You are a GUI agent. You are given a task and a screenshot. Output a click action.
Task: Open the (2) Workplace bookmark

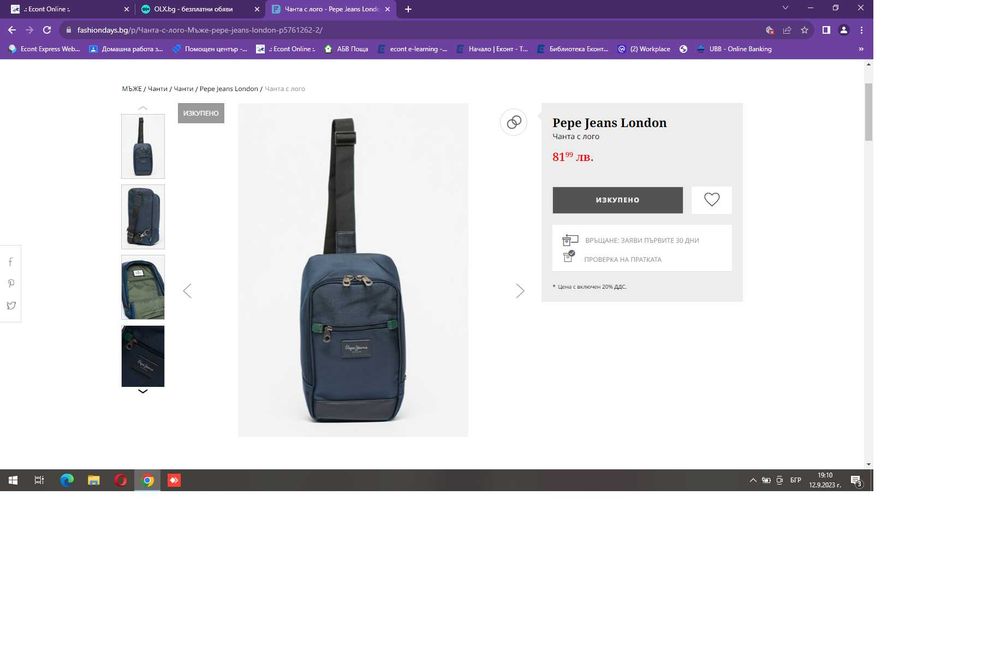tap(644, 49)
